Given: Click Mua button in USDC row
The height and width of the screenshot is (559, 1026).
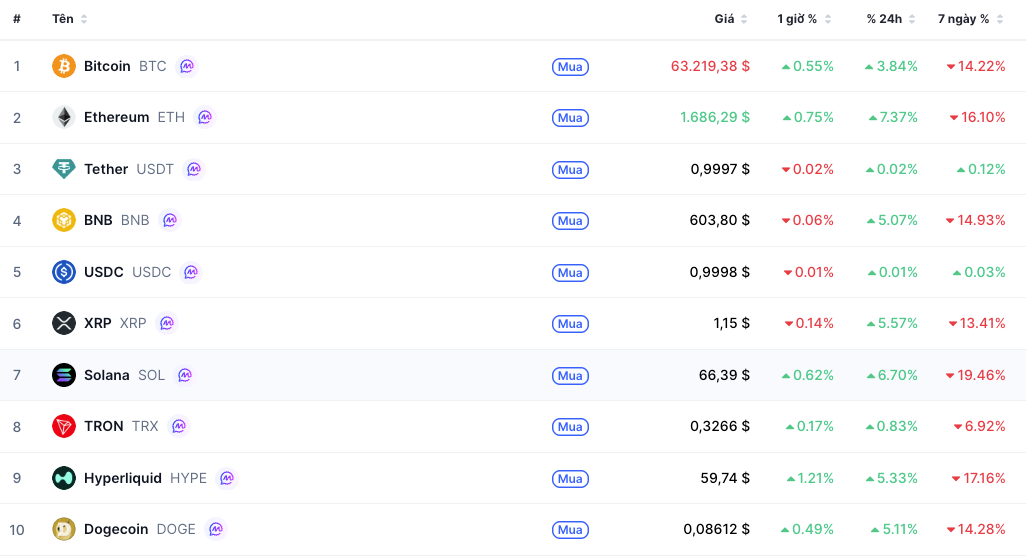Looking at the screenshot, I should point(570,272).
